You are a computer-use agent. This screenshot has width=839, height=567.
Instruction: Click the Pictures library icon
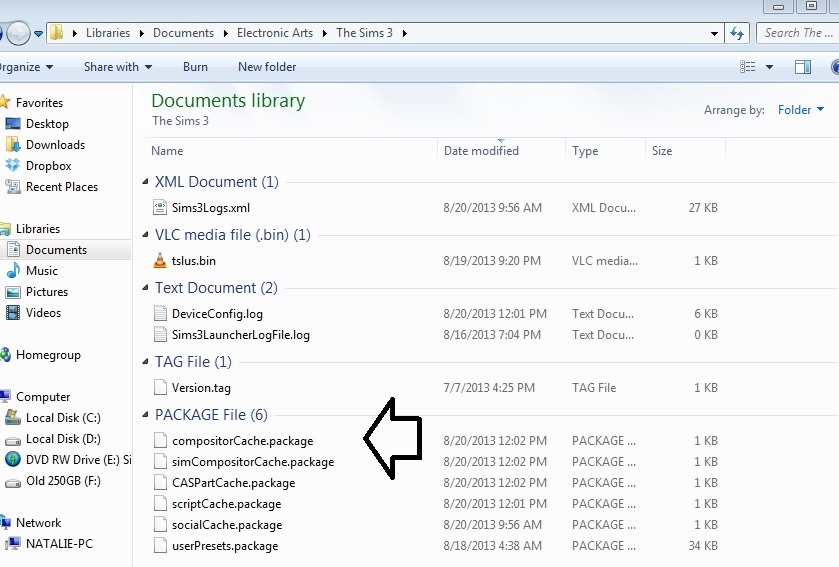(13, 292)
